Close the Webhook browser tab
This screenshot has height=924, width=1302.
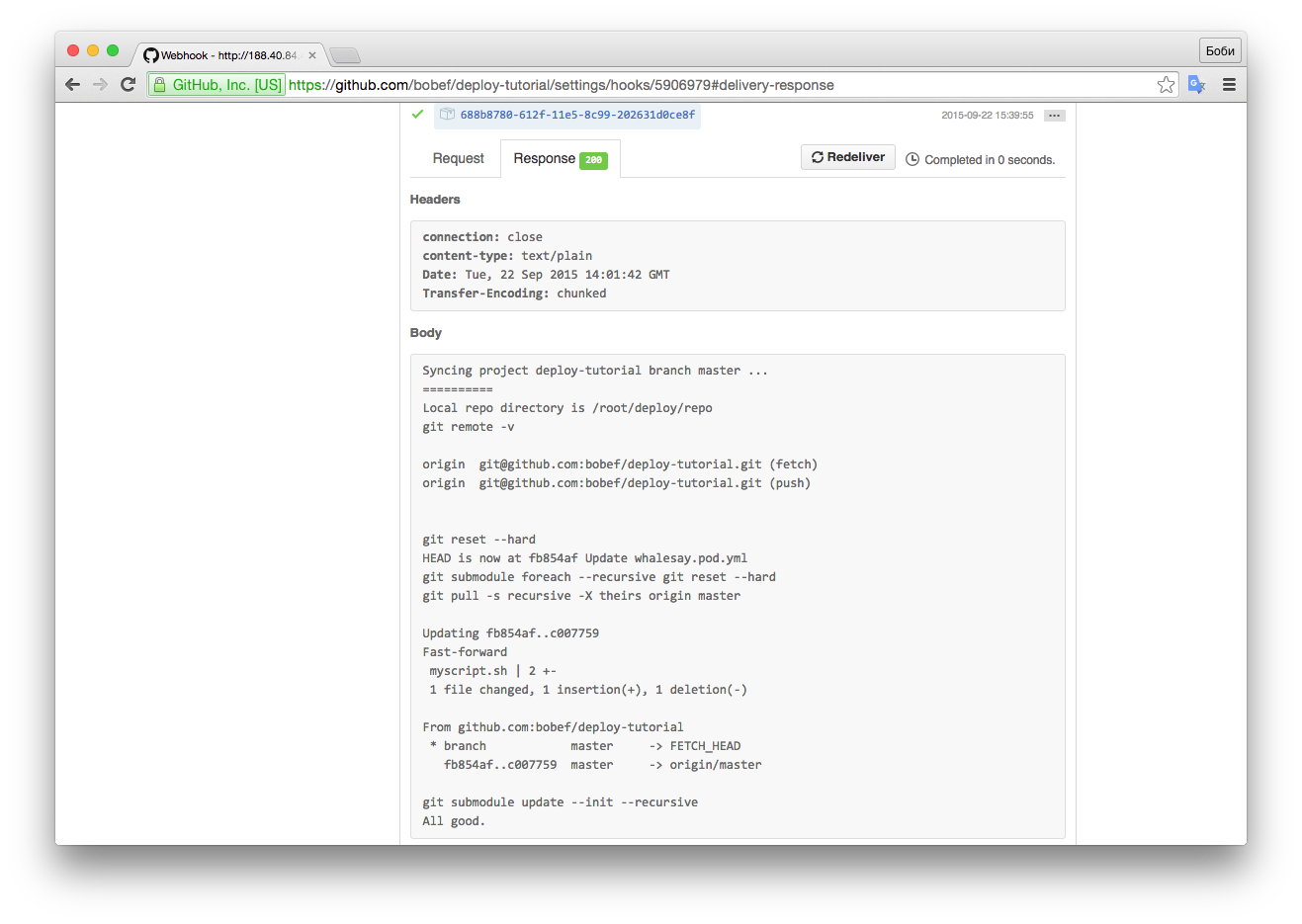click(x=312, y=55)
